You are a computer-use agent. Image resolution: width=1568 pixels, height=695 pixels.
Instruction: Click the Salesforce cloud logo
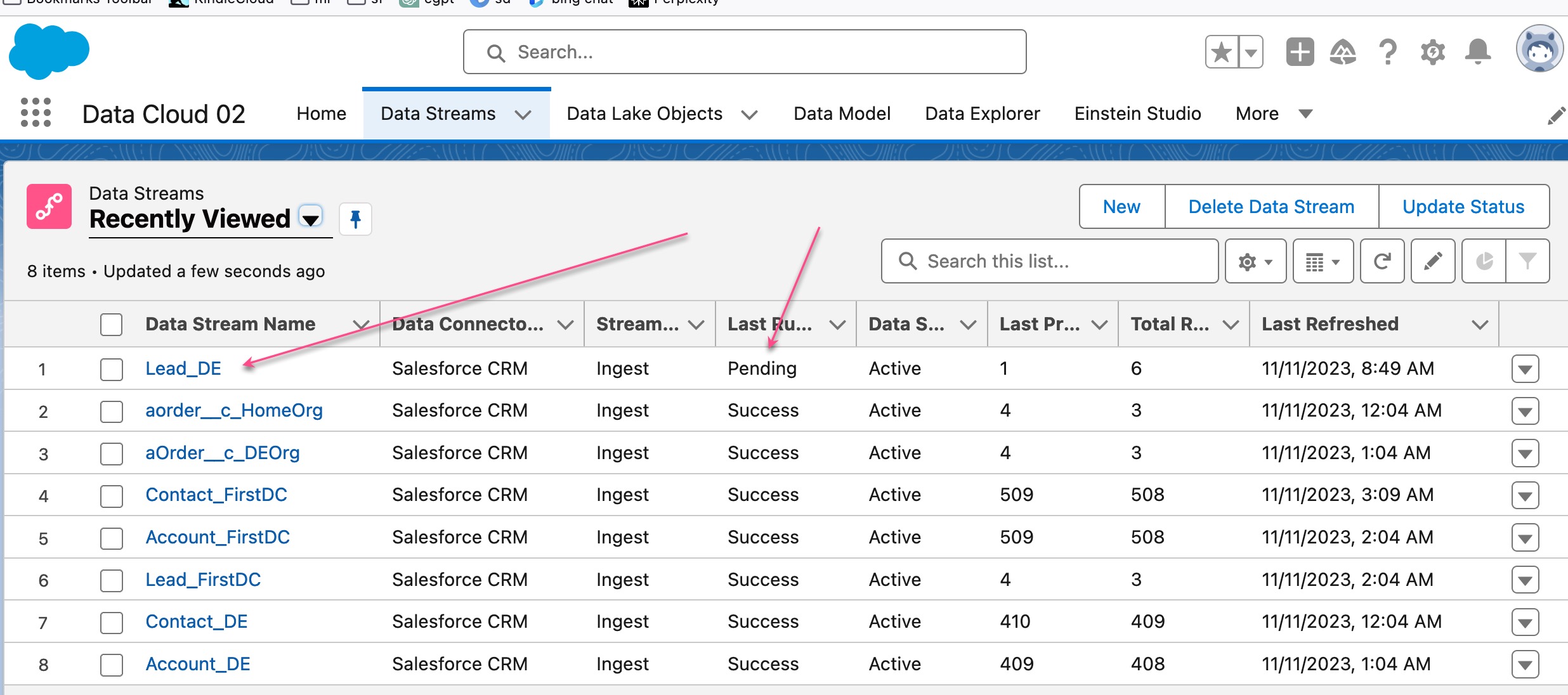(x=49, y=51)
